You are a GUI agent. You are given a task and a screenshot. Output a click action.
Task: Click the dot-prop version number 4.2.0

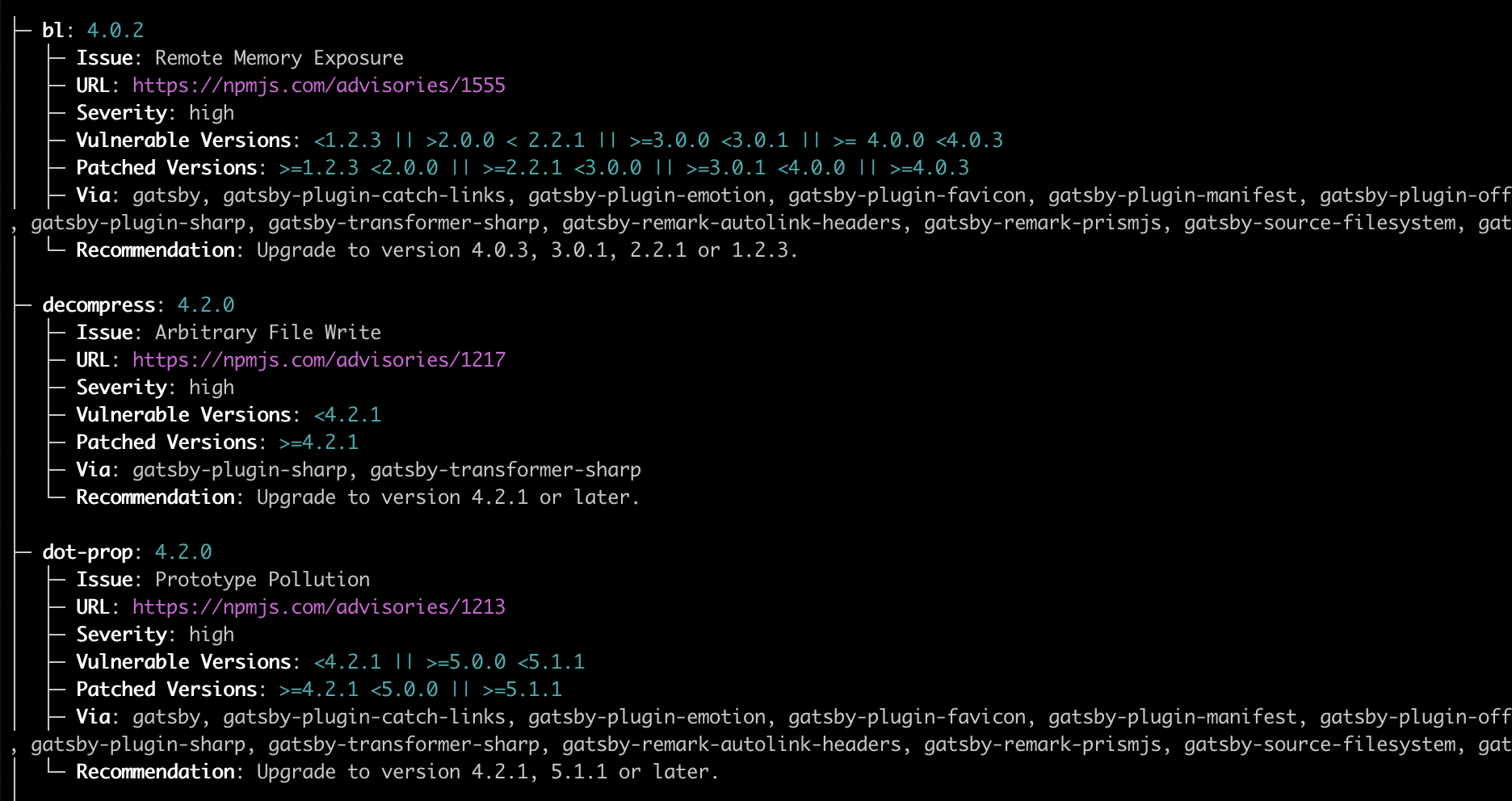pyautogui.click(x=183, y=552)
